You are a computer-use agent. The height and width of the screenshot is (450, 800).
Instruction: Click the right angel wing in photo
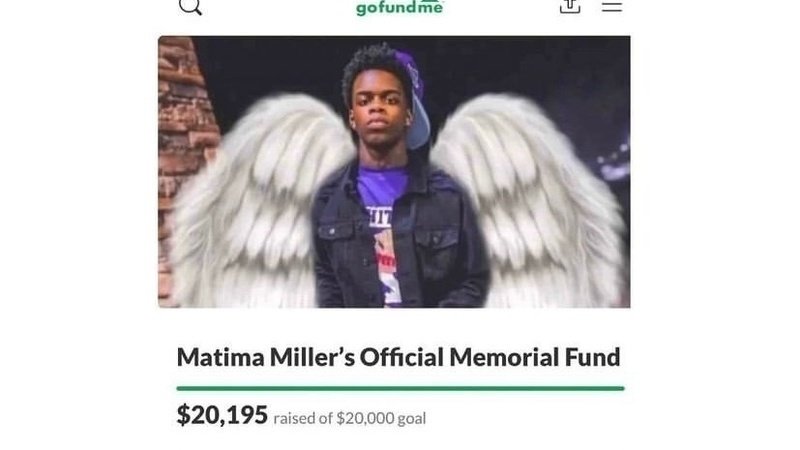(x=531, y=204)
